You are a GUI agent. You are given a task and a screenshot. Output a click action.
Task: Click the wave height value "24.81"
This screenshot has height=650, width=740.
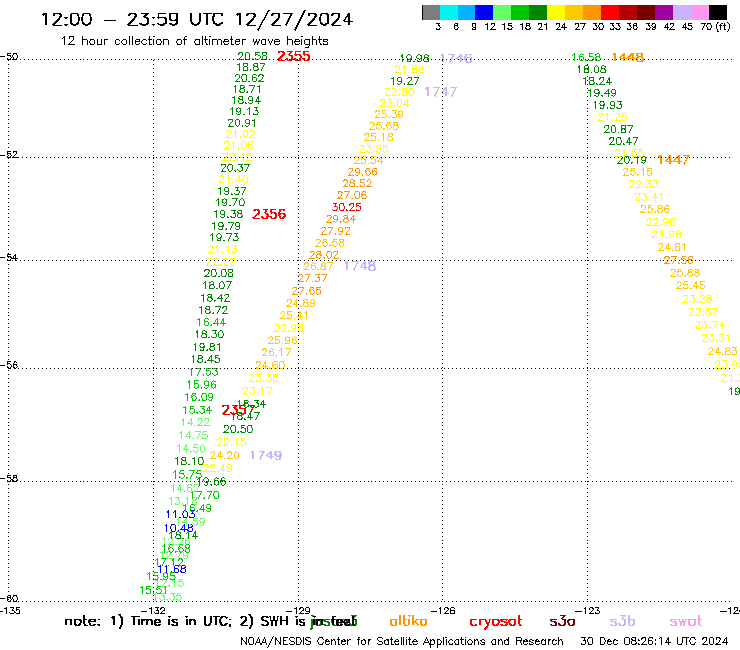coord(672,247)
